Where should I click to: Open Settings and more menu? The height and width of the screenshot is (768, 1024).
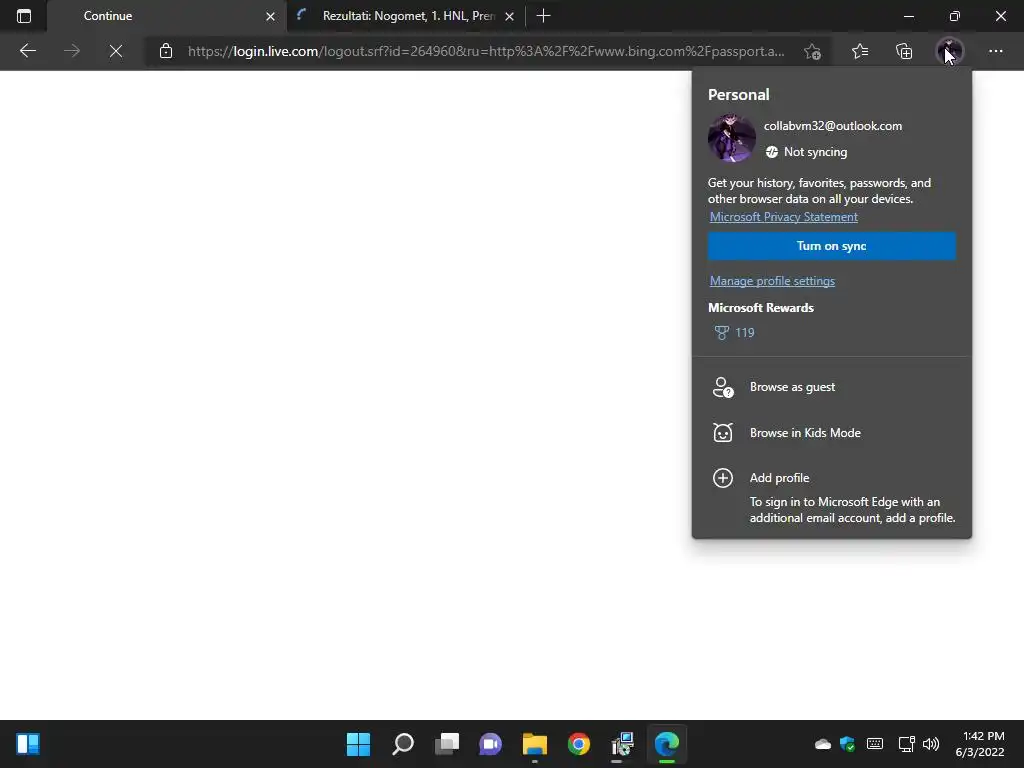pyautogui.click(x=995, y=51)
